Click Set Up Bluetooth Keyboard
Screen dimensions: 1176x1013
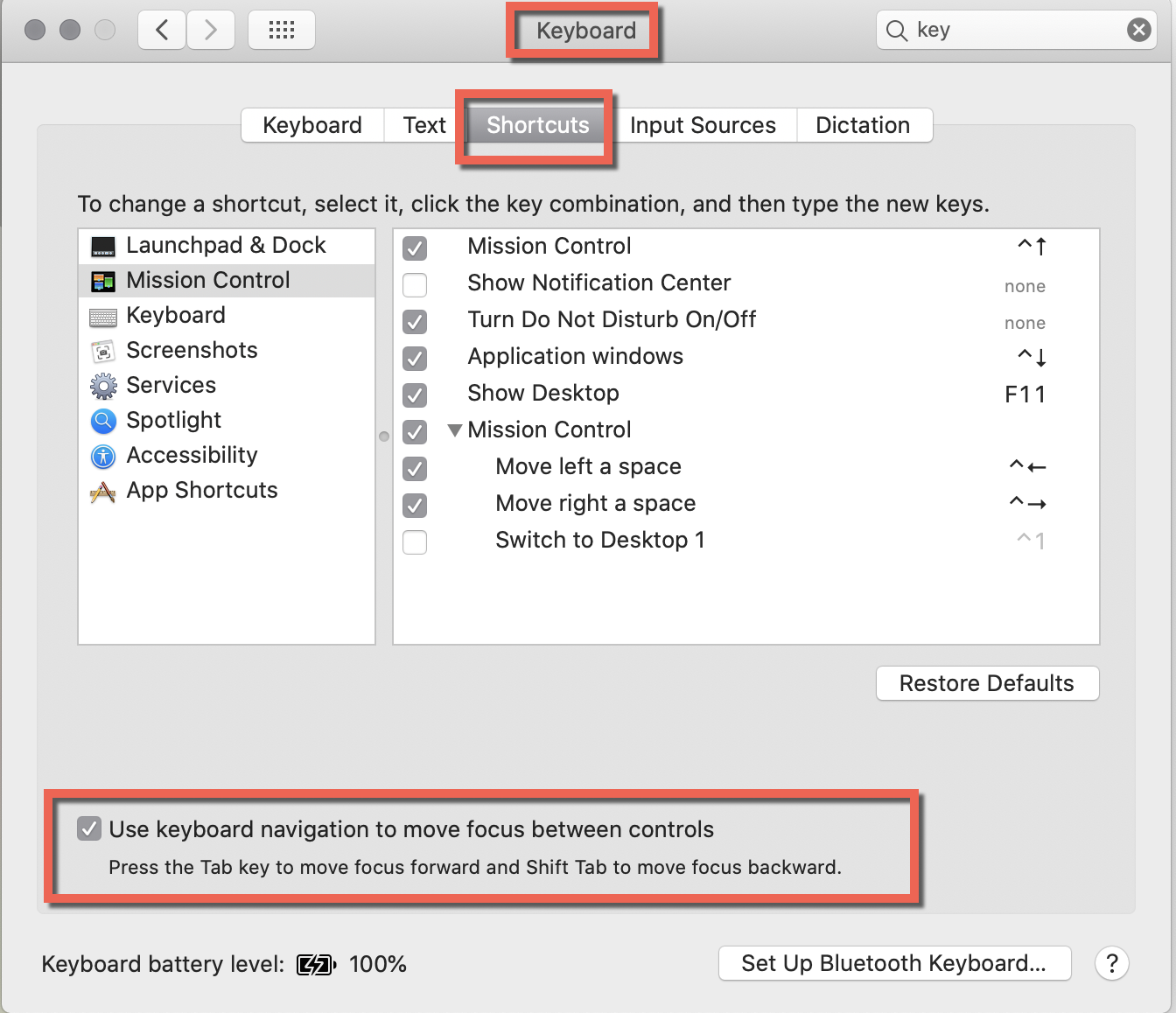point(893,963)
